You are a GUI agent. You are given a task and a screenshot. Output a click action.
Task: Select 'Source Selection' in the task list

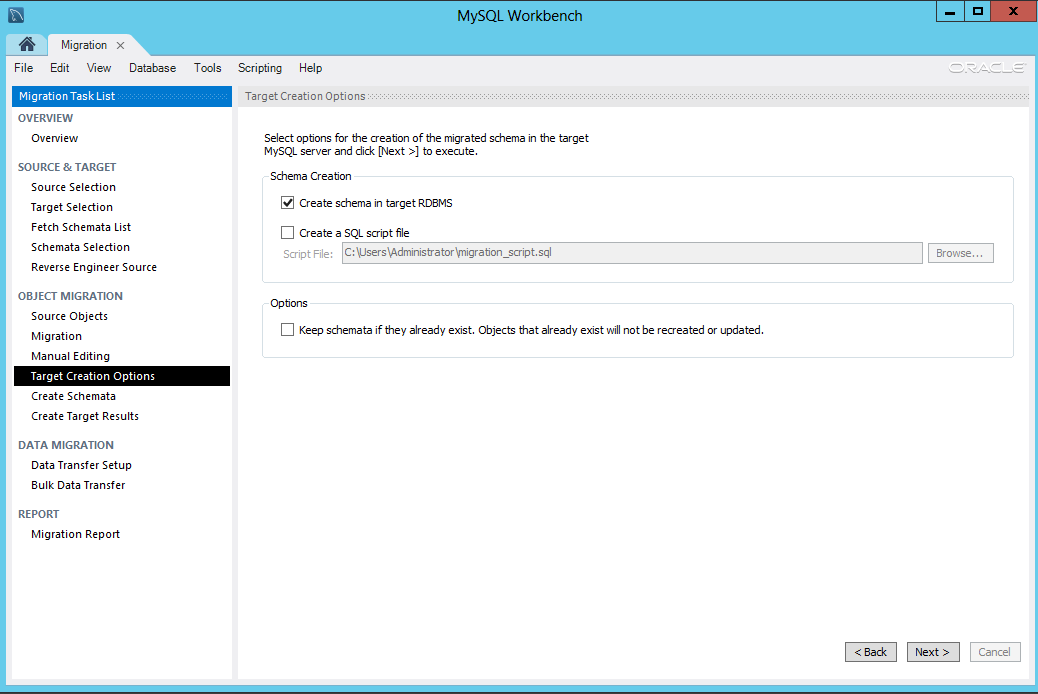point(73,187)
